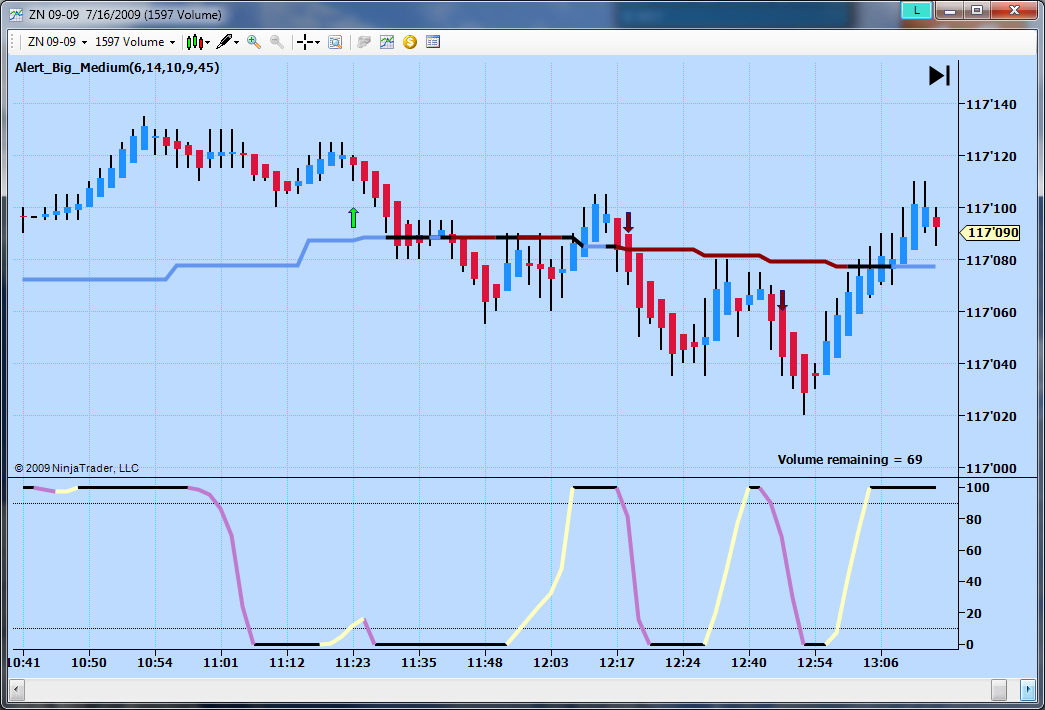This screenshot has width=1045, height=710.
Task: Click the 12:03 time axis label
Action: click(550, 663)
